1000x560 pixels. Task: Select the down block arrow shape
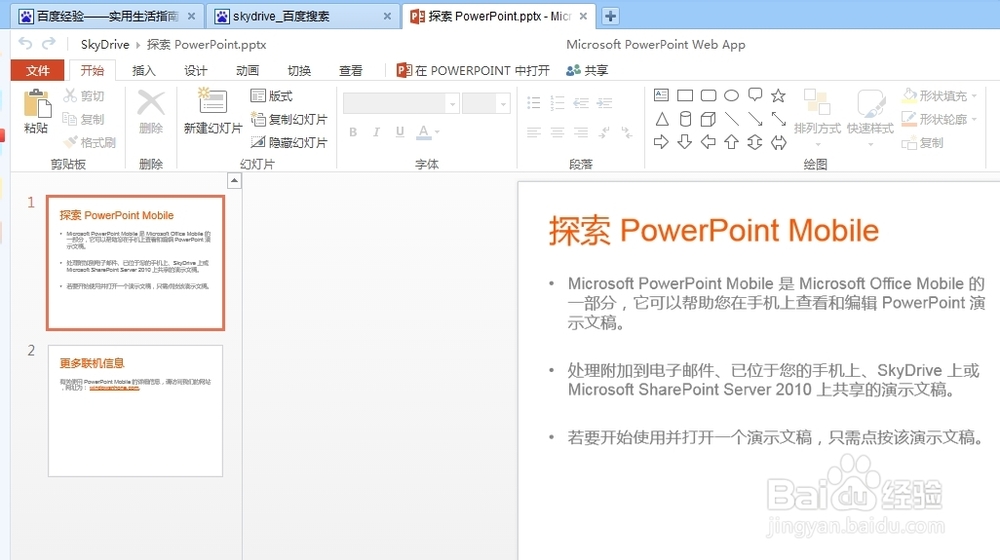(x=685, y=142)
